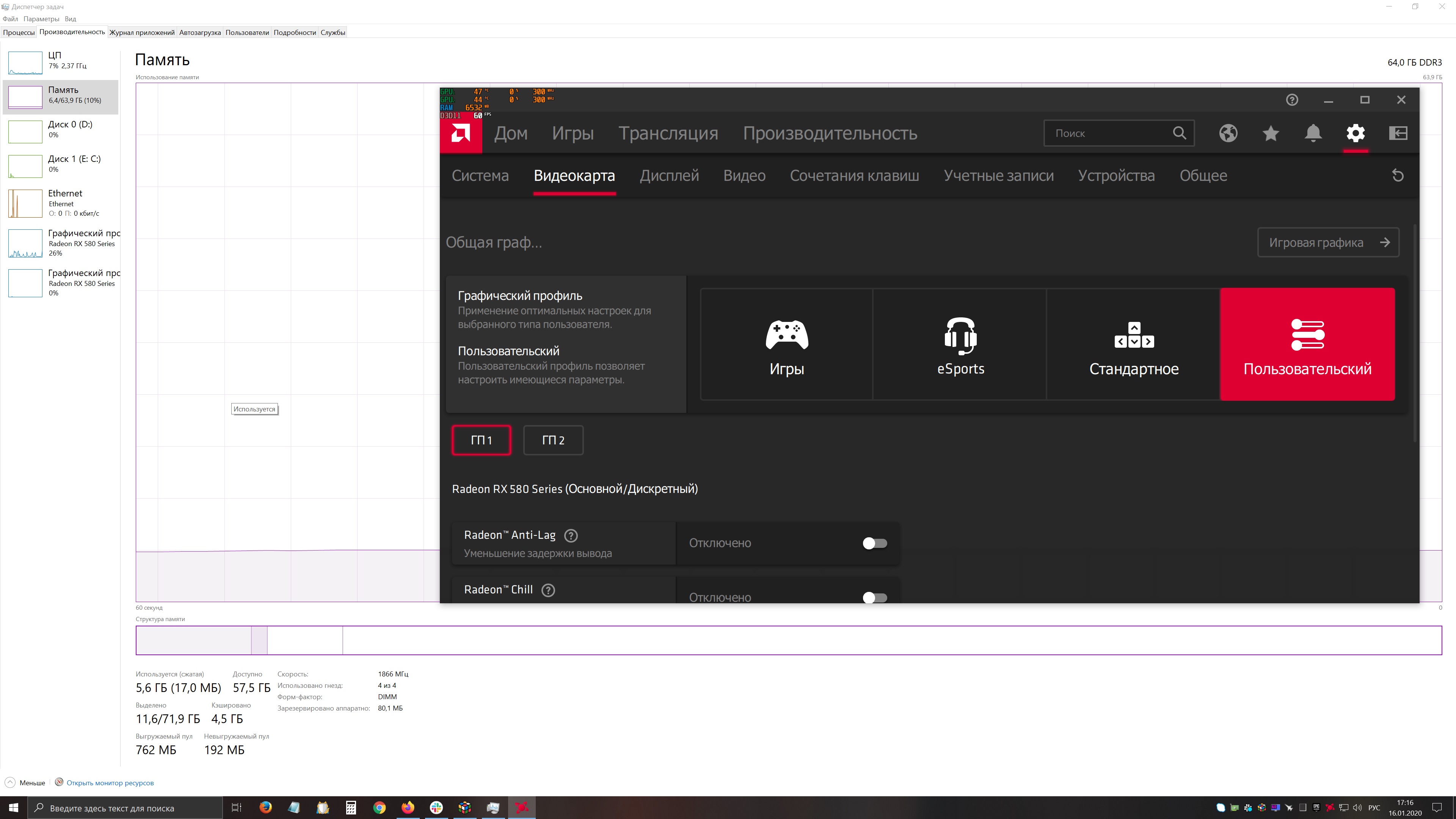Switch to the Дисплей tab
This screenshot has width=1456, height=819.
pyautogui.click(x=669, y=176)
